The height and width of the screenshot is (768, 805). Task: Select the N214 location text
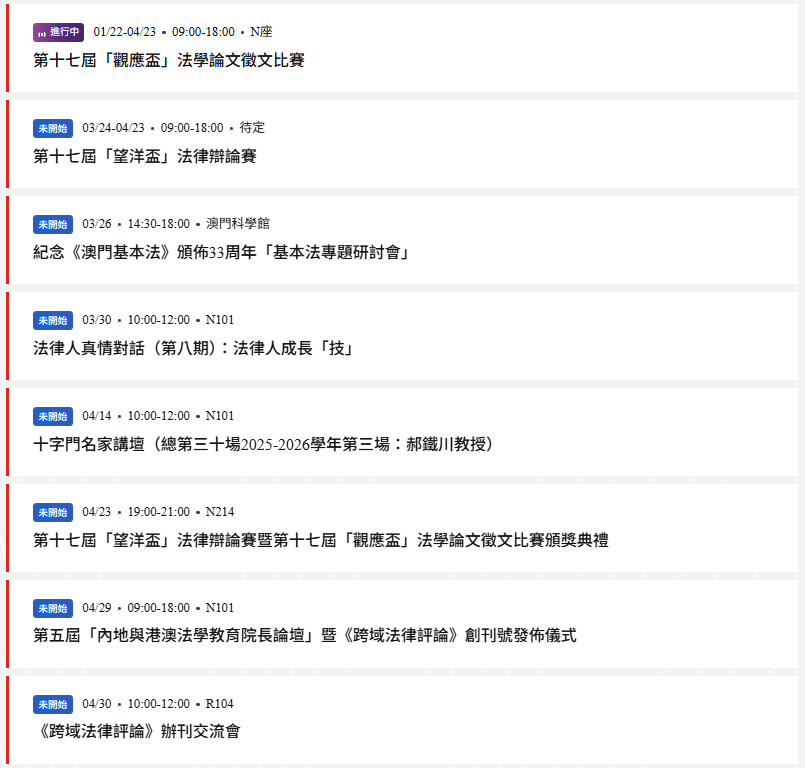pyautogui.click(x=220, y=512)
